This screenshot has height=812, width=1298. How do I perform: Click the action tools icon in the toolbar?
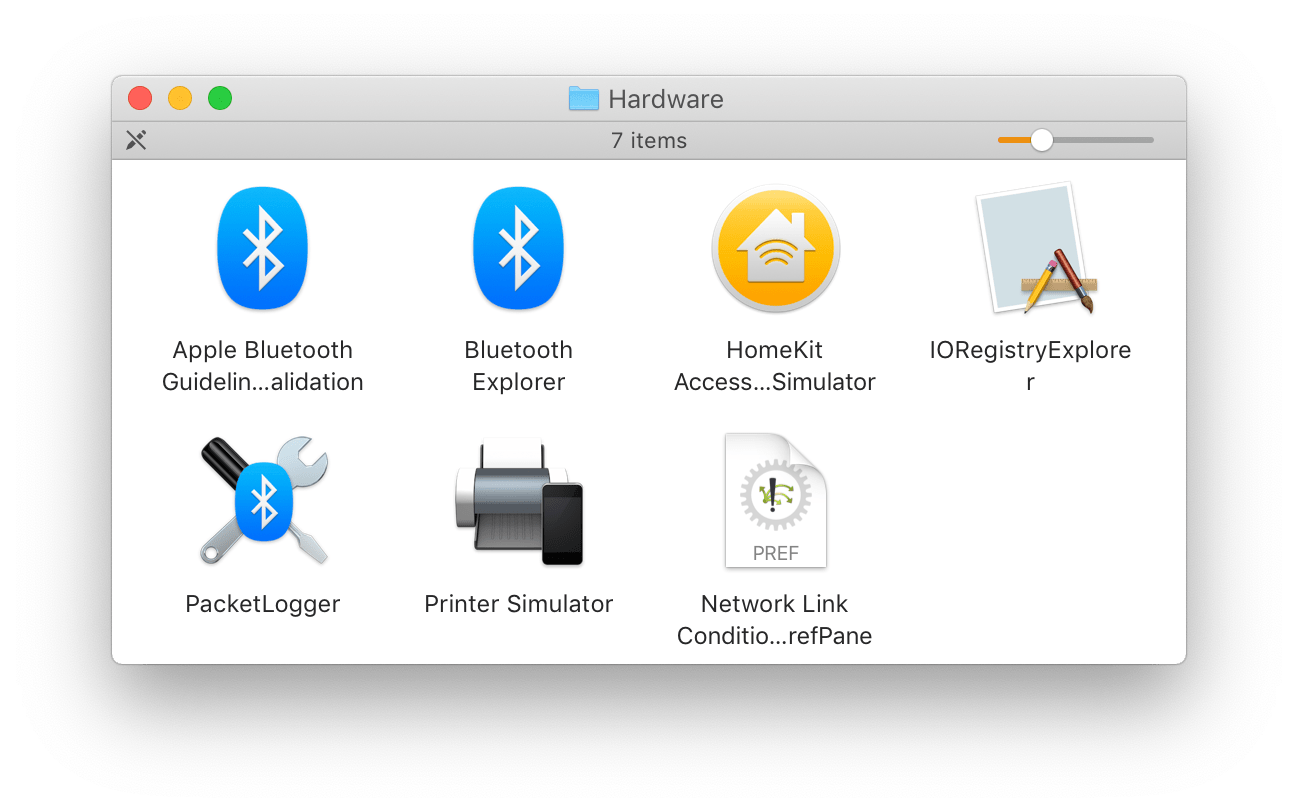pos(136,140)
